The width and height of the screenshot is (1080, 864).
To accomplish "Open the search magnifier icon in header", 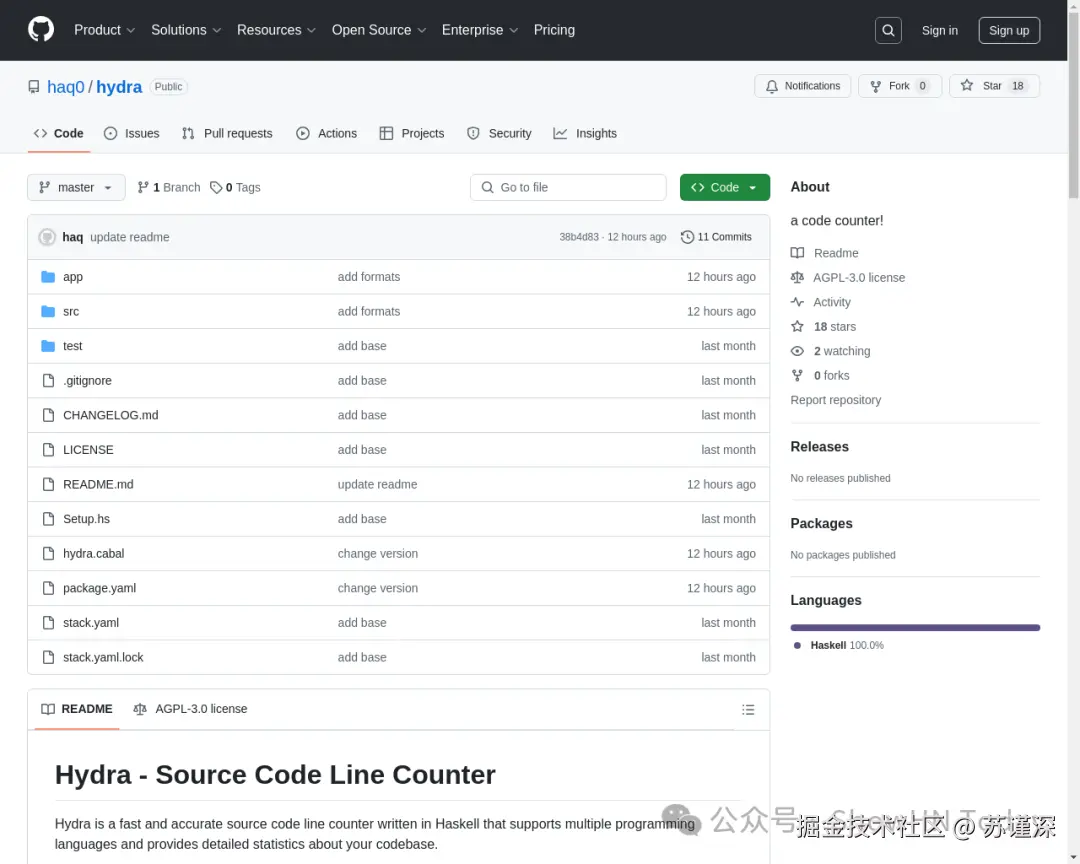I will pos(888,30).
